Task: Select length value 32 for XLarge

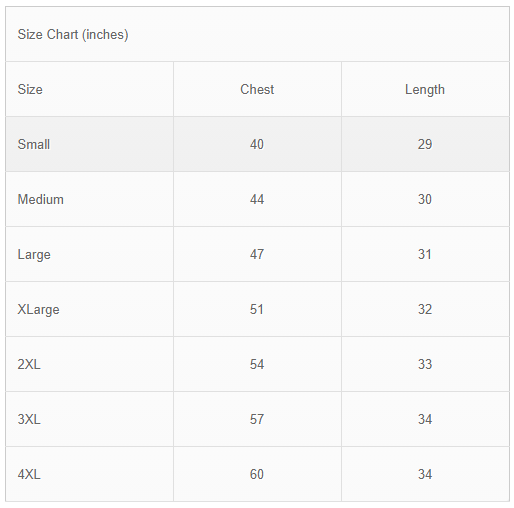Action: 425,309
